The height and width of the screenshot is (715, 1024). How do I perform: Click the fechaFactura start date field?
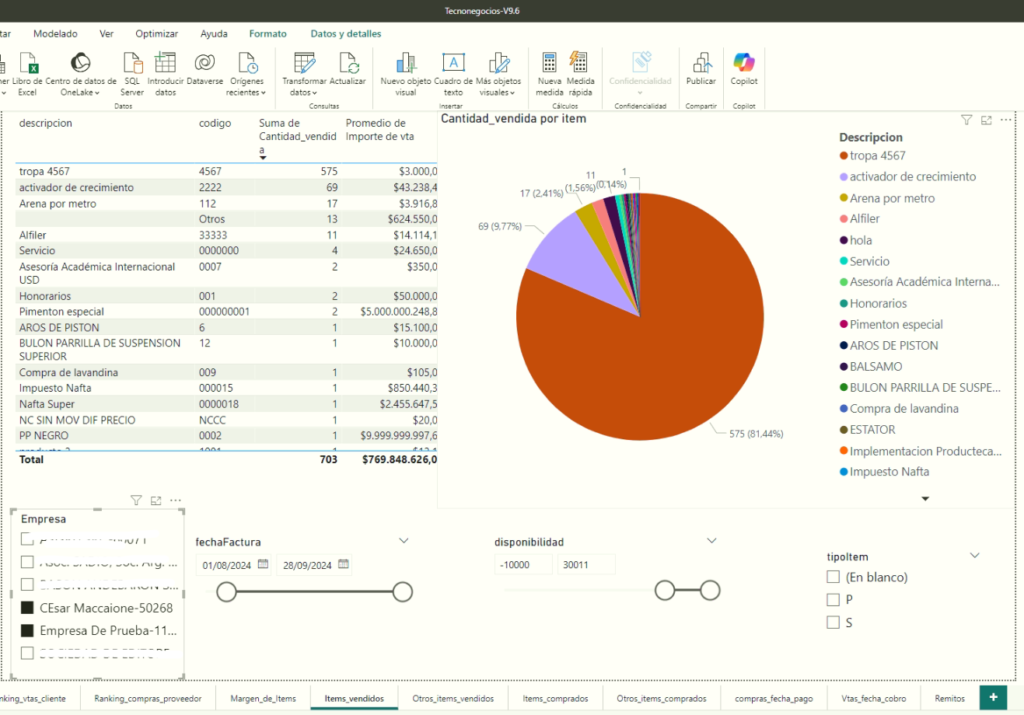[x=226, y=565]
